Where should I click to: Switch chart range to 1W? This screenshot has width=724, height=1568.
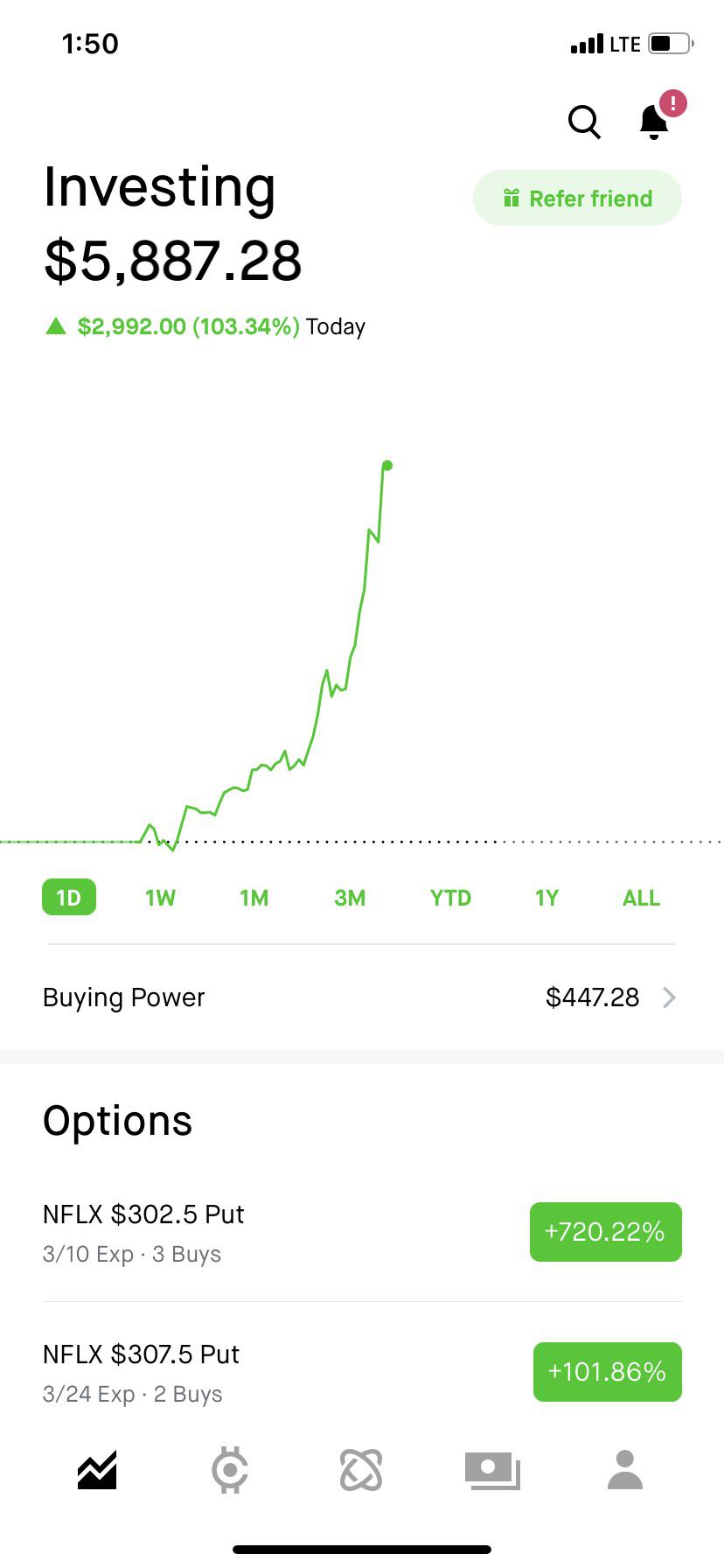pos(160,898)
